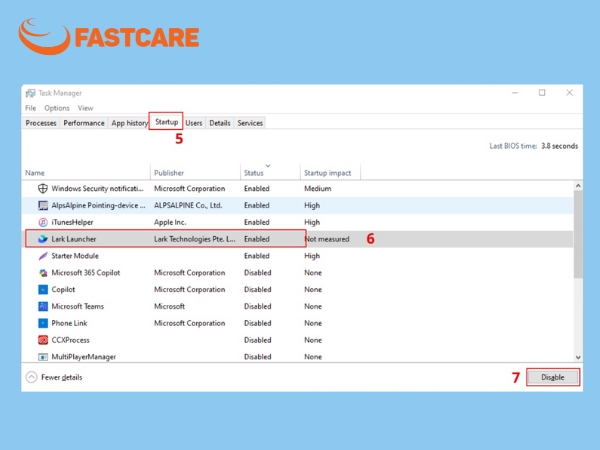Select the Startup tab
600x450 pixels.
coord(166,122)
